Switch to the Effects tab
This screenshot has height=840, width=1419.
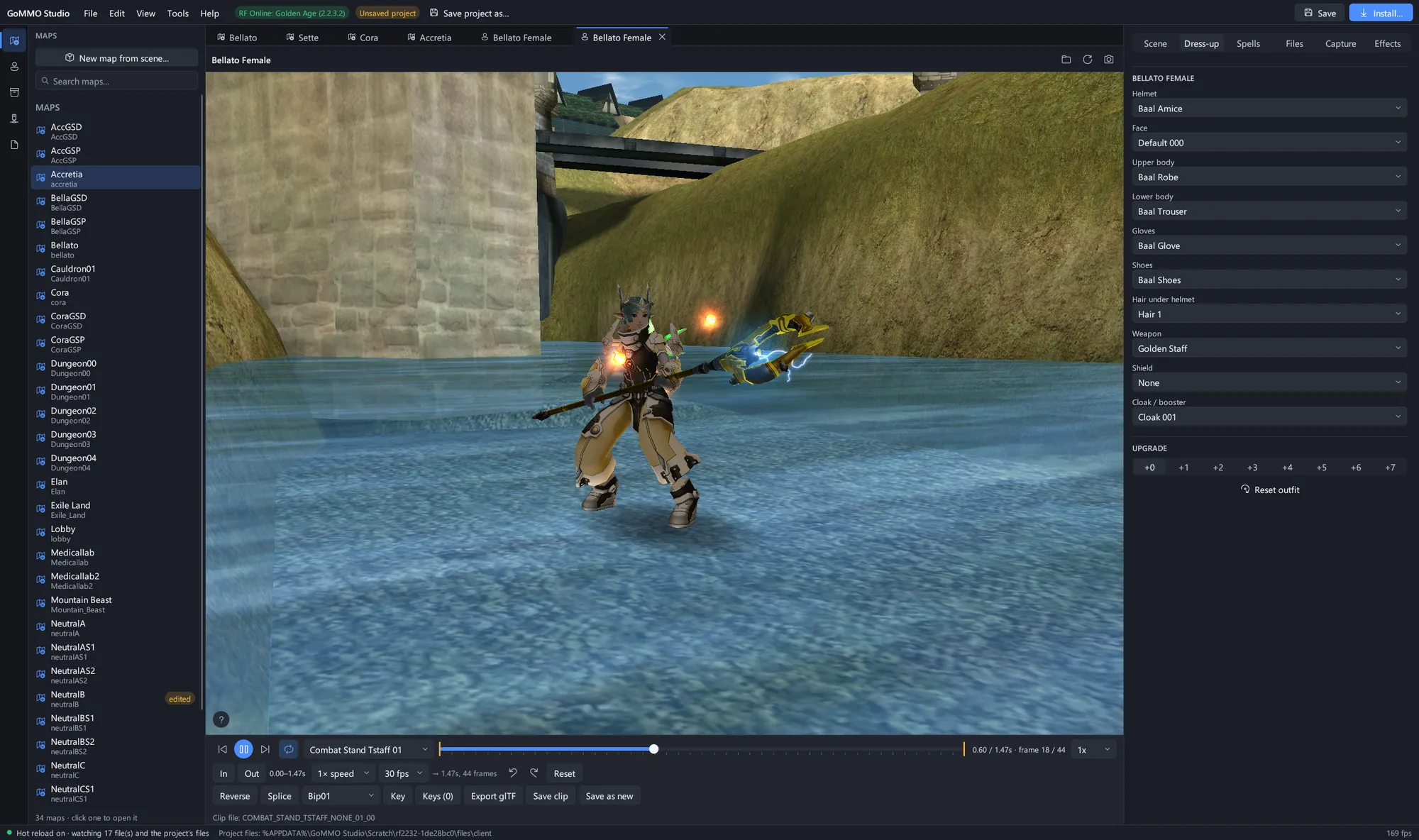coord(1387,43)
